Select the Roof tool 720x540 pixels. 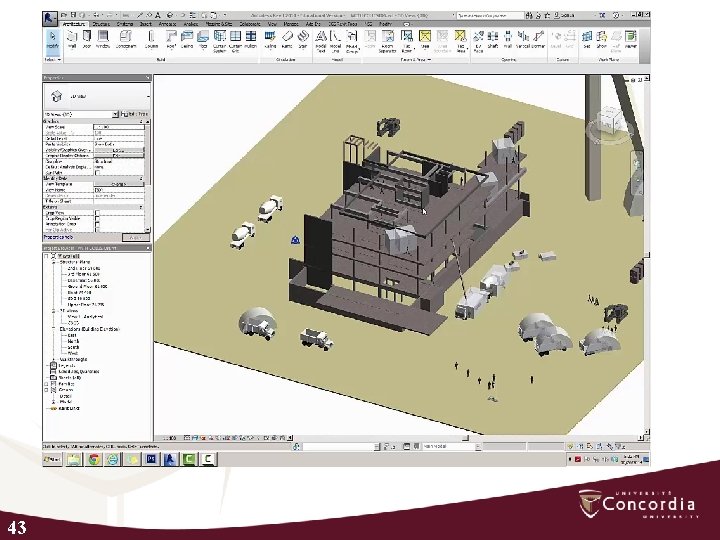point(171,39)
